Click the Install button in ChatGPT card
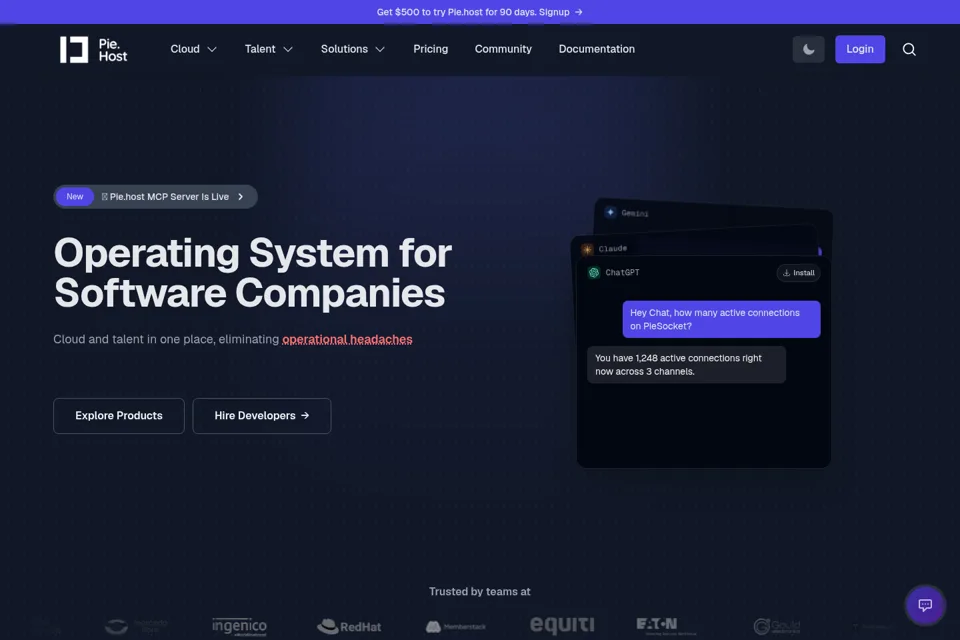 point(798,273)
